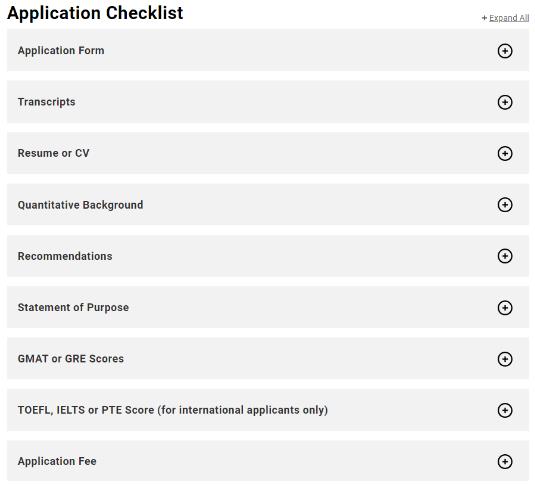Expand all checklist sections via Expand All
Image resolution: width=535 pixels, height=485 pixels.
505,18
